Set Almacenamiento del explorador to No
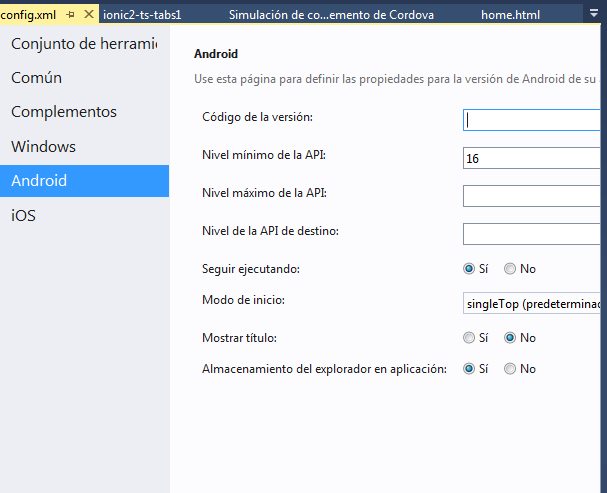The width and height of the screenshot is (607, 493). coord(510,369)
